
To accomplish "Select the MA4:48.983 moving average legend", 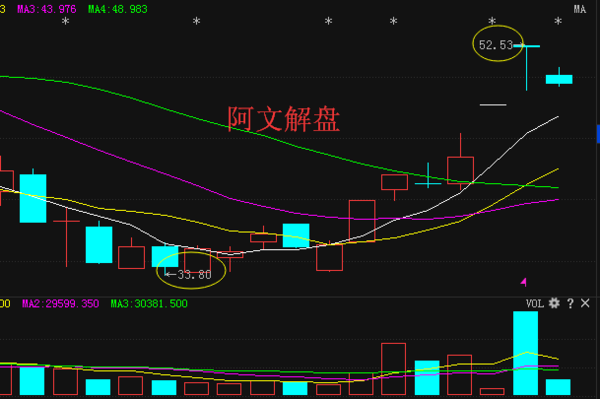I will (117, 9).
